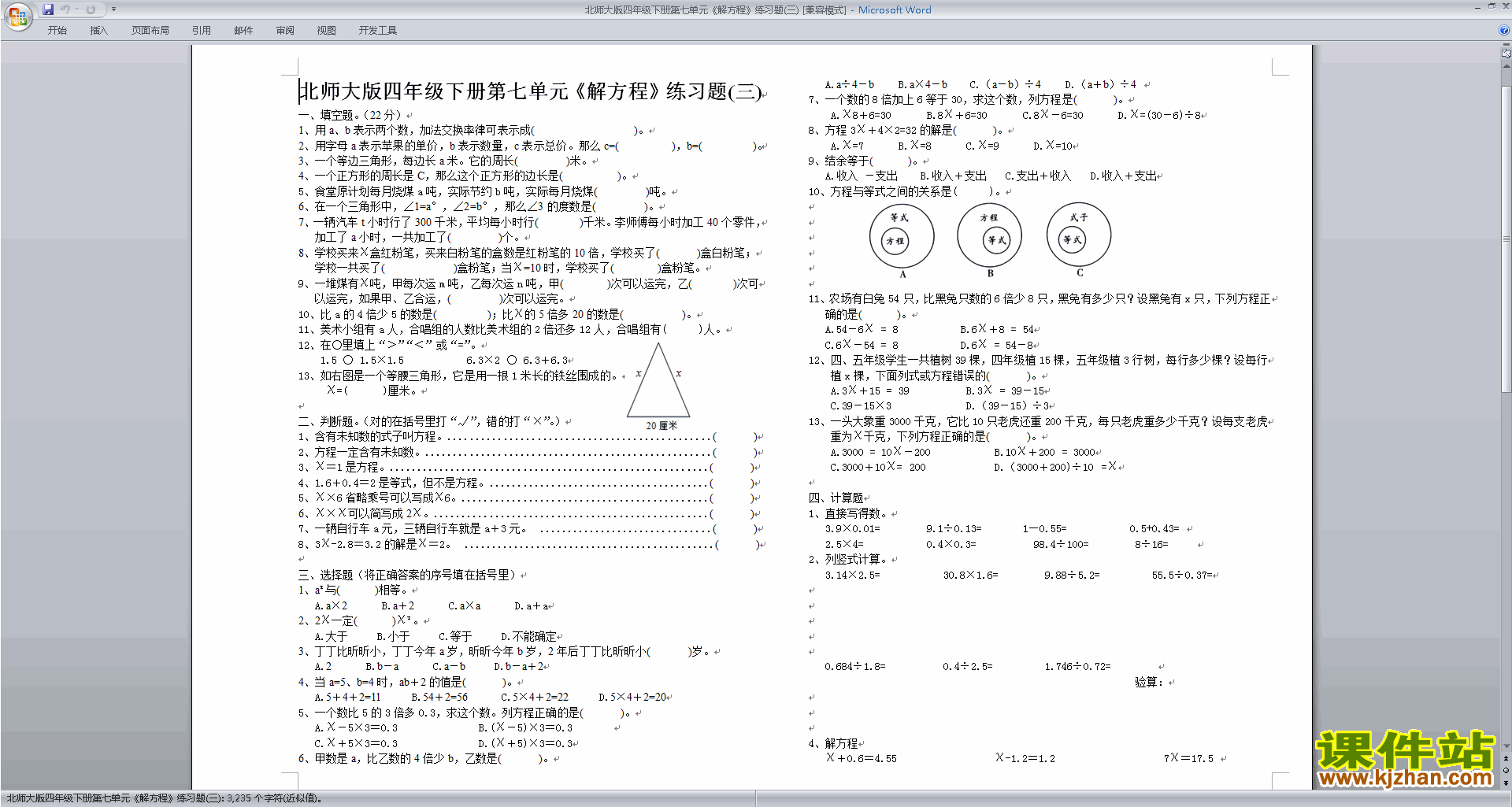Click answer option C.5×4+2=22
Image resolution: width=1512 pixels, height=807 pixels.
coord(535,697)
